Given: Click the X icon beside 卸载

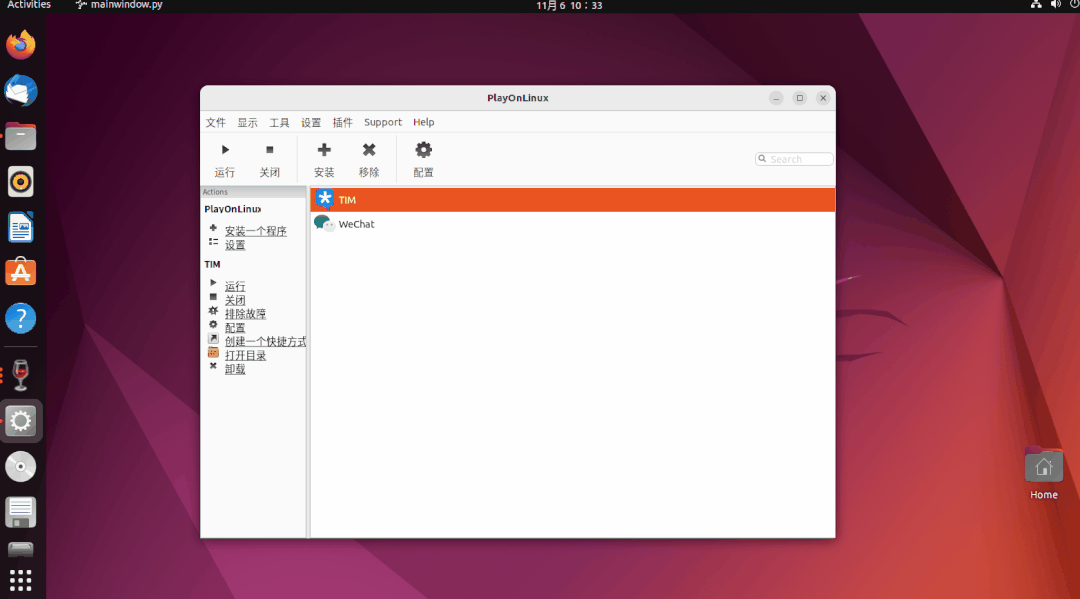Looking at the screenshot, I should tap(214, 366).
